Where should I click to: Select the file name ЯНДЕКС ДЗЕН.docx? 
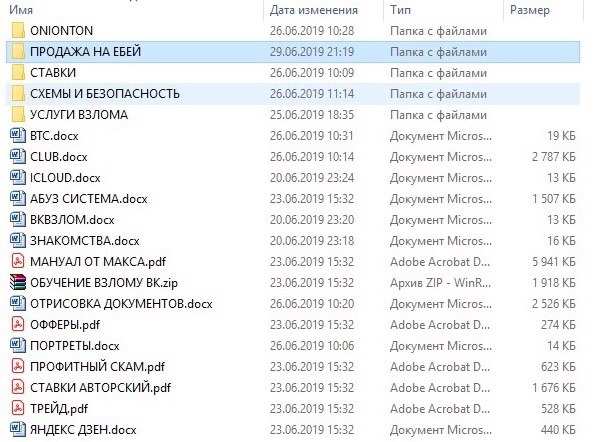click(x=83, y=430)
